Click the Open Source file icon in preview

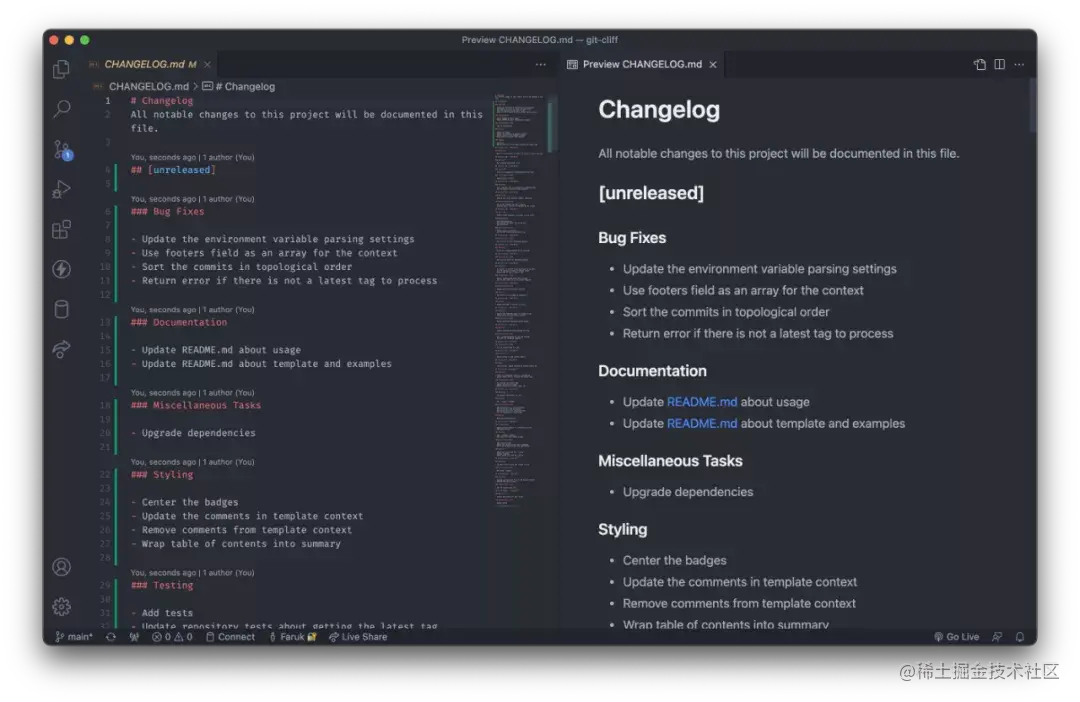pos(979,64)
